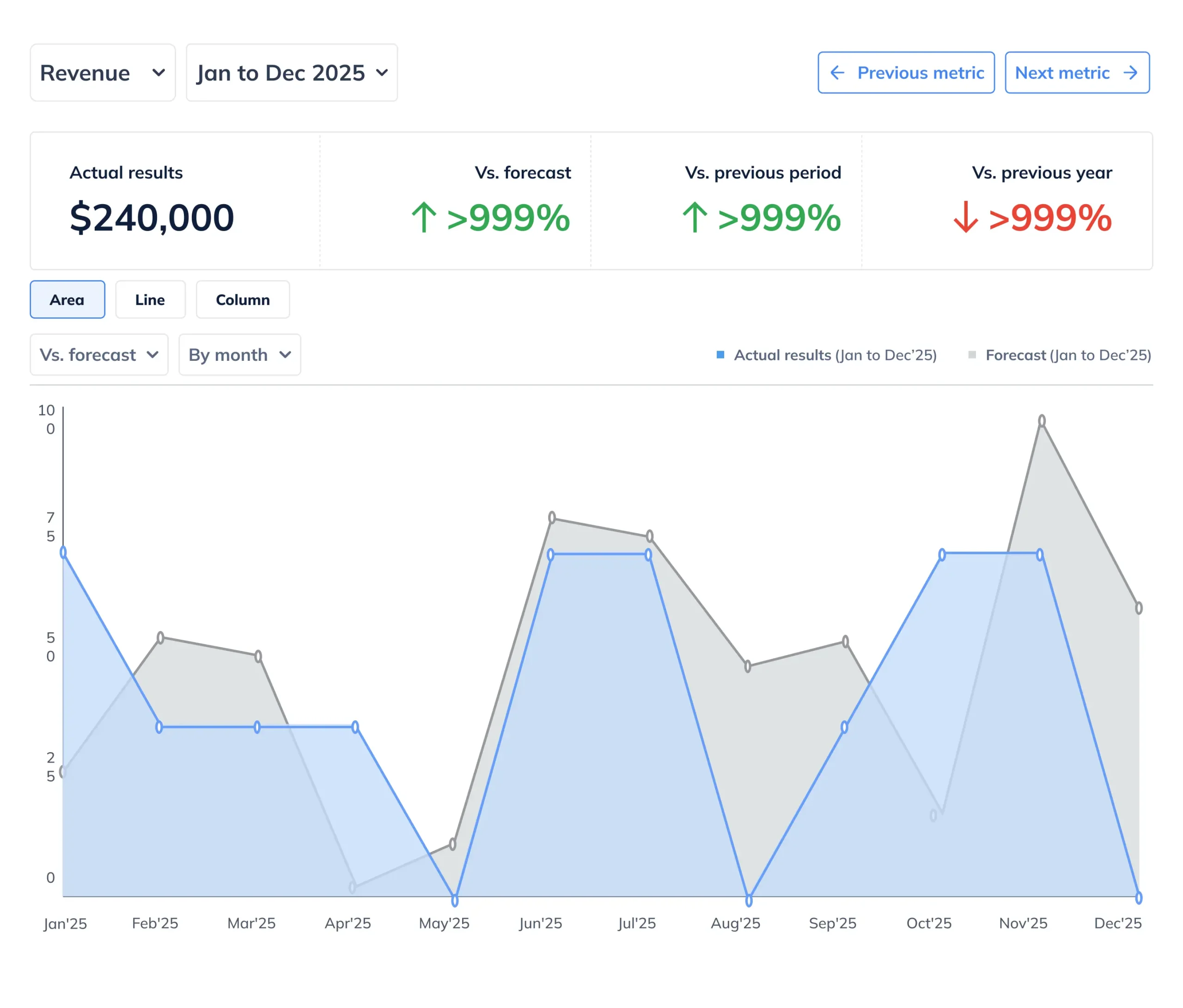Switch to the Column chart type

click(x=243, y=300)
